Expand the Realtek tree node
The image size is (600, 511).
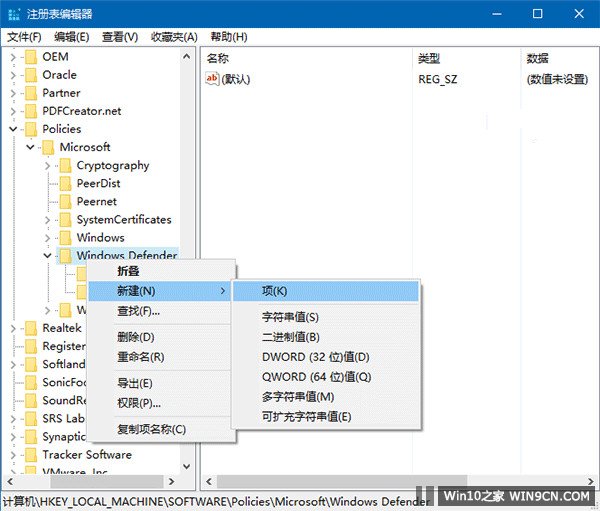pyautogui.click(x=13, y=328)
